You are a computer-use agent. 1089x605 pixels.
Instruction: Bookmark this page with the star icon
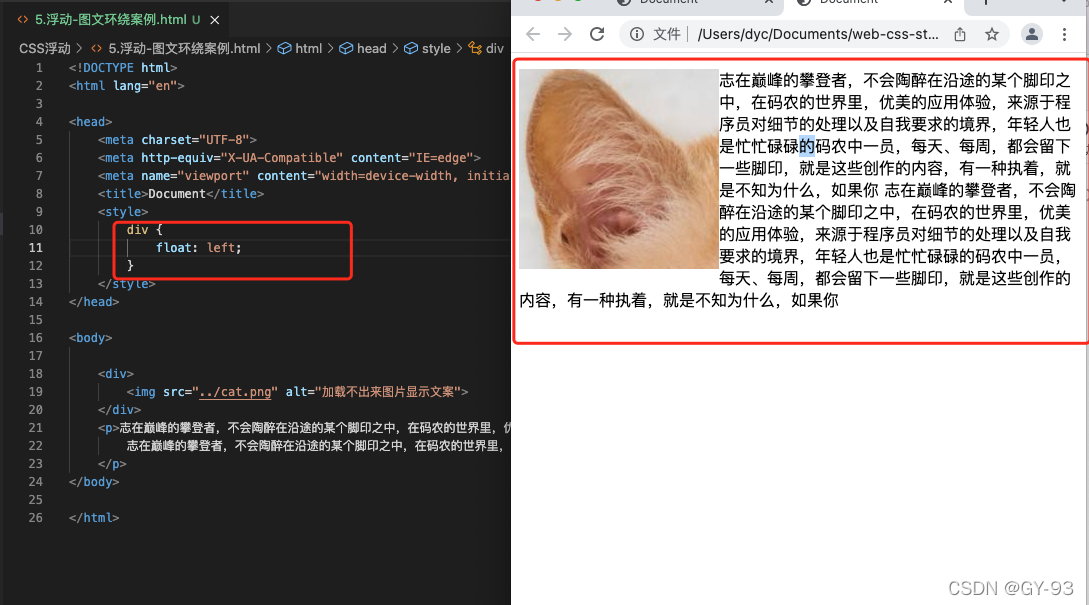(992, 34)
